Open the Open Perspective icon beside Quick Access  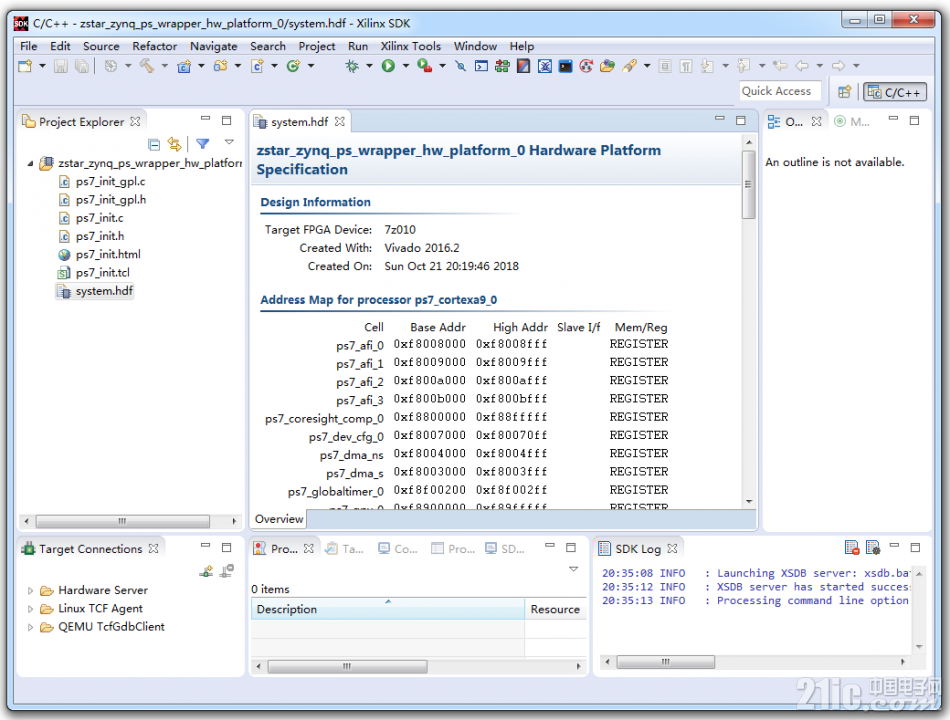845,92
